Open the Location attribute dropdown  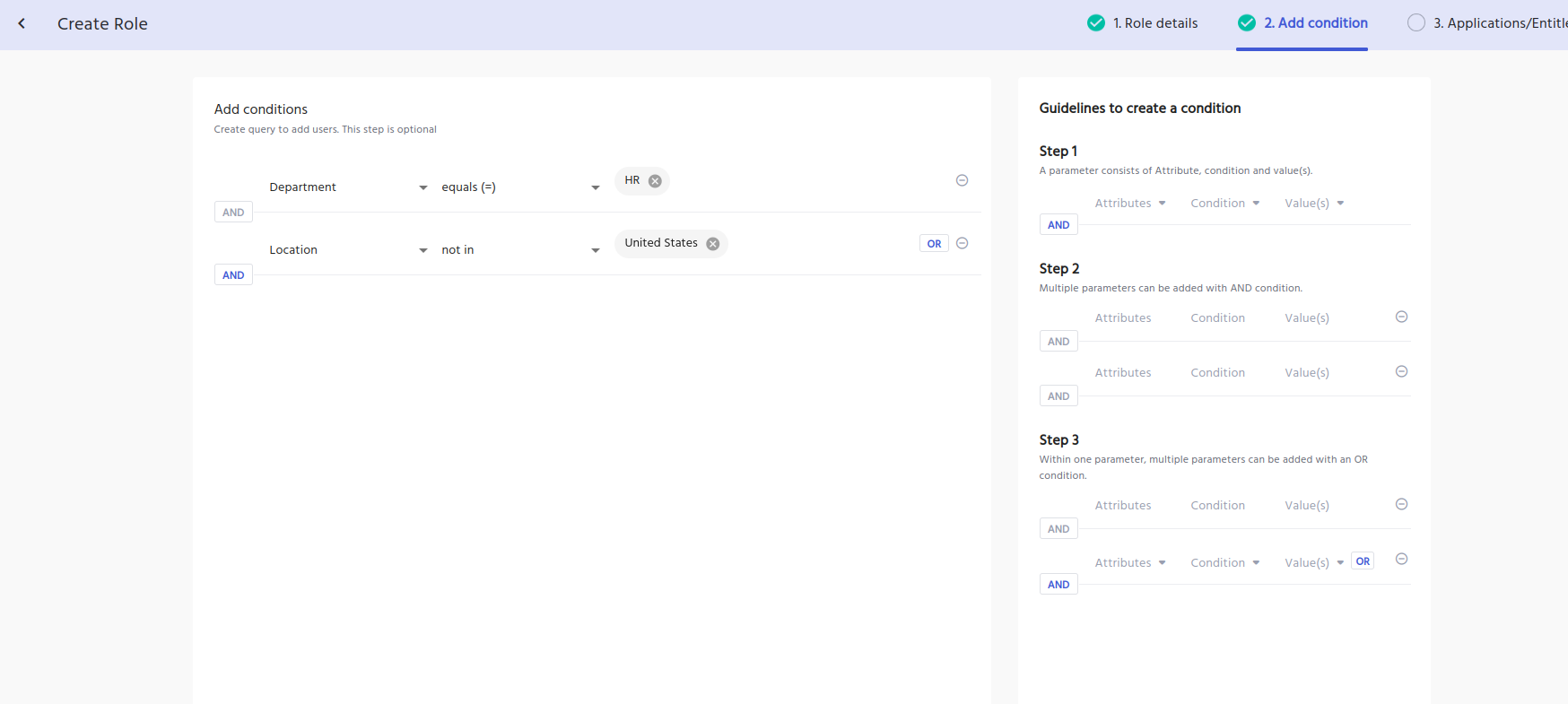[x=422, y=250]
